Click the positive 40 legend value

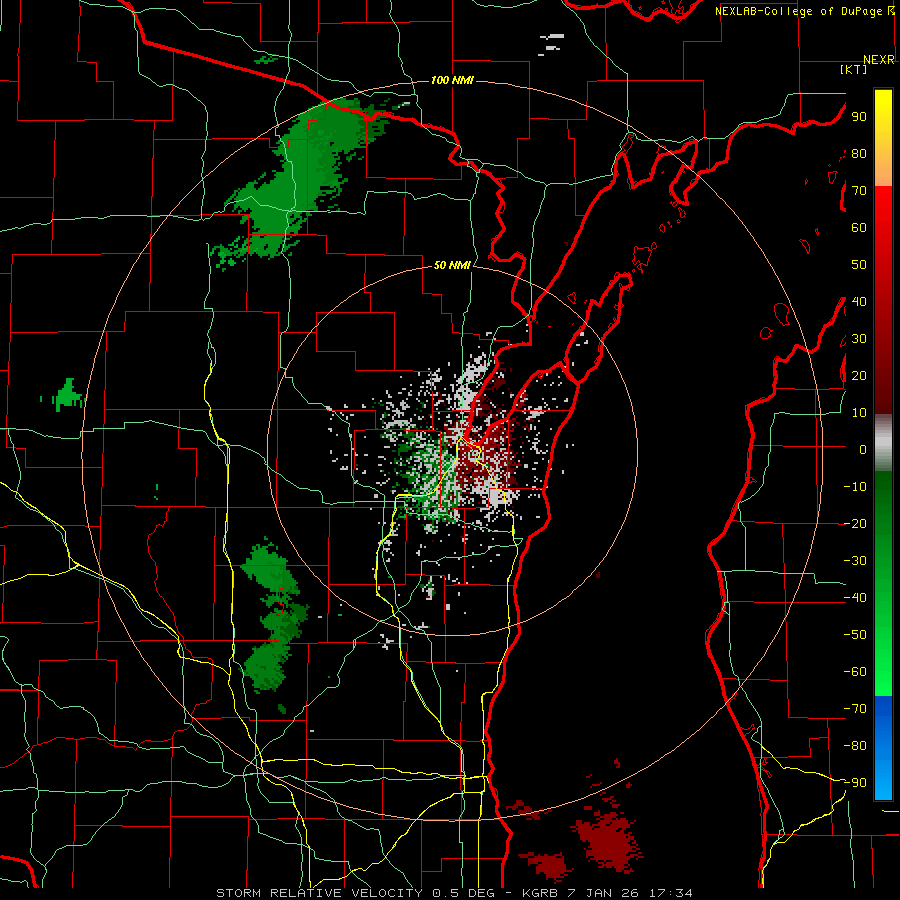pyautogui.click(x=859, y=301)
